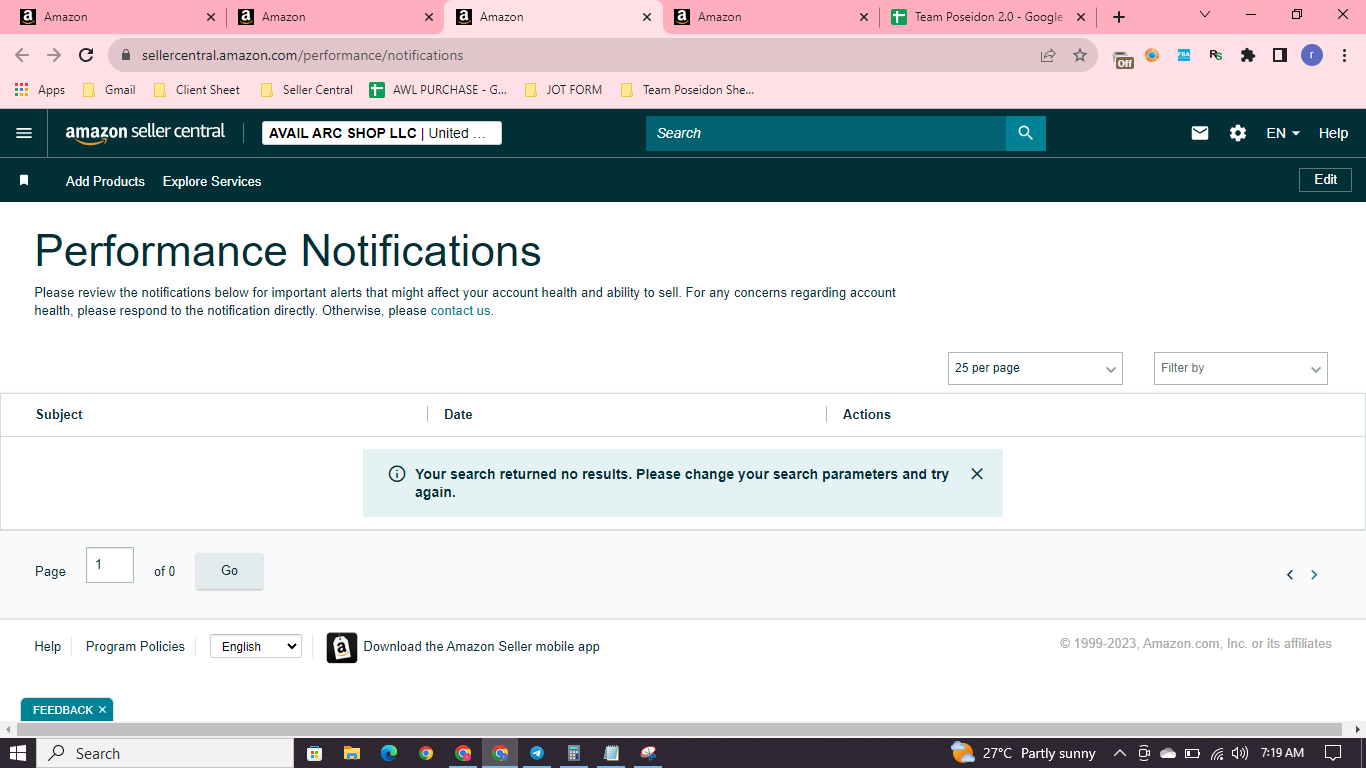This screenshot has width=1366, height=768.
Task: Open the Windows Start menu
Action: [x=18, y=753]
